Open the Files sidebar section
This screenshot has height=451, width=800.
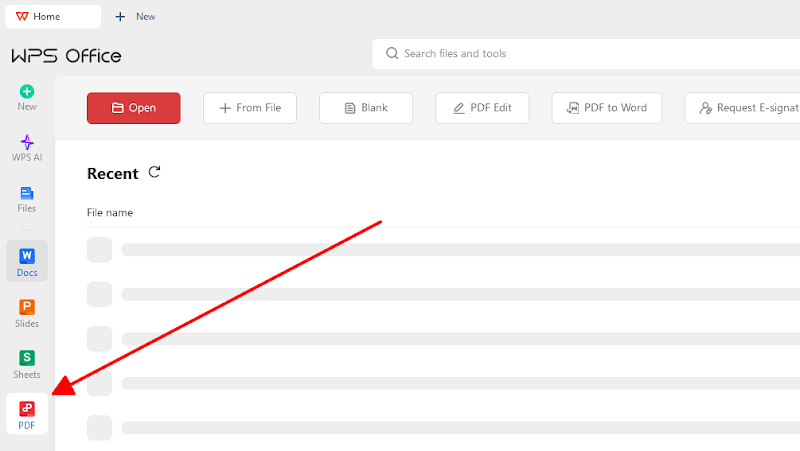coord(27,199)
